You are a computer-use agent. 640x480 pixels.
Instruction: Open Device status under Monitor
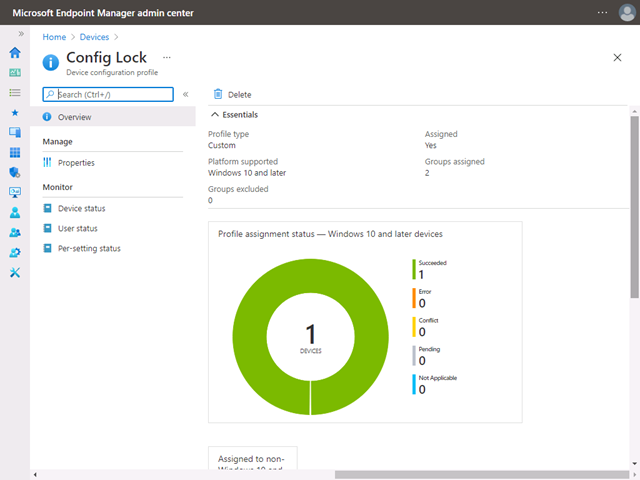point(81,208)
